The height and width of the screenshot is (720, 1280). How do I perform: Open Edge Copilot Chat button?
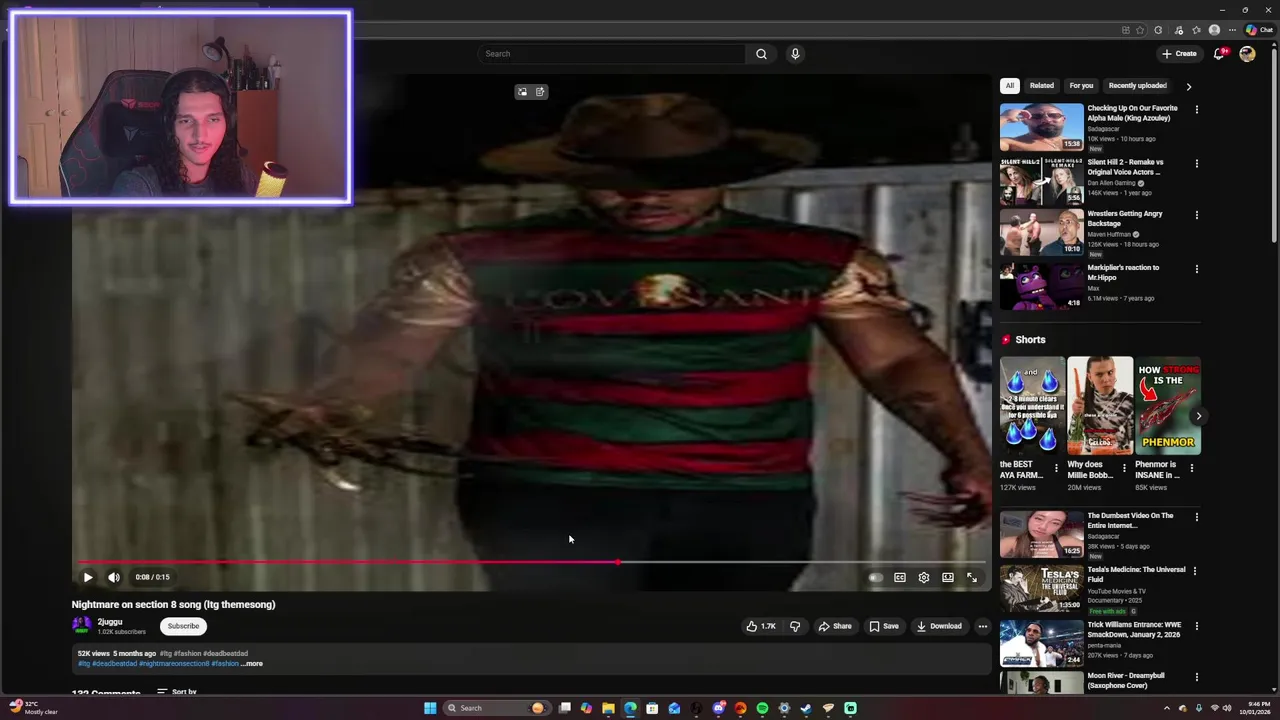tap(1259, 30)
